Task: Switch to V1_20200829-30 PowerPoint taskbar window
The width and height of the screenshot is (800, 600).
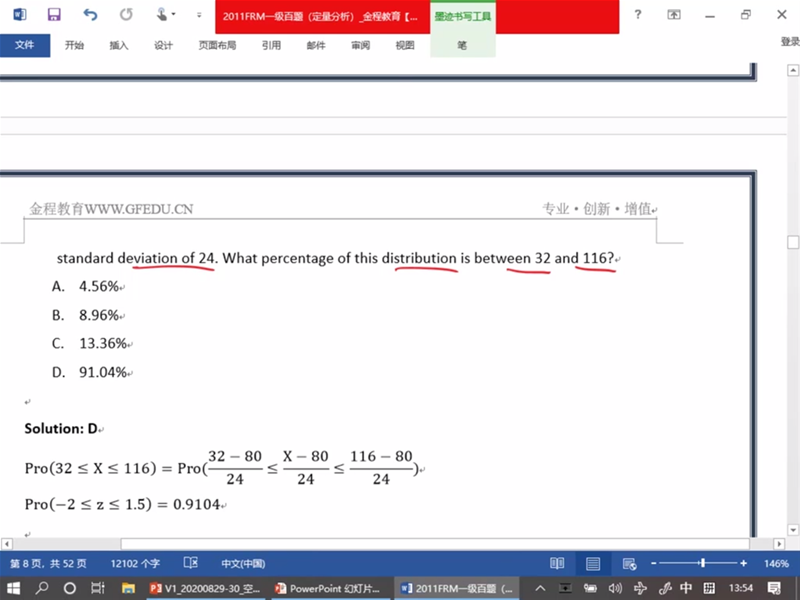Action: (205, 588)
